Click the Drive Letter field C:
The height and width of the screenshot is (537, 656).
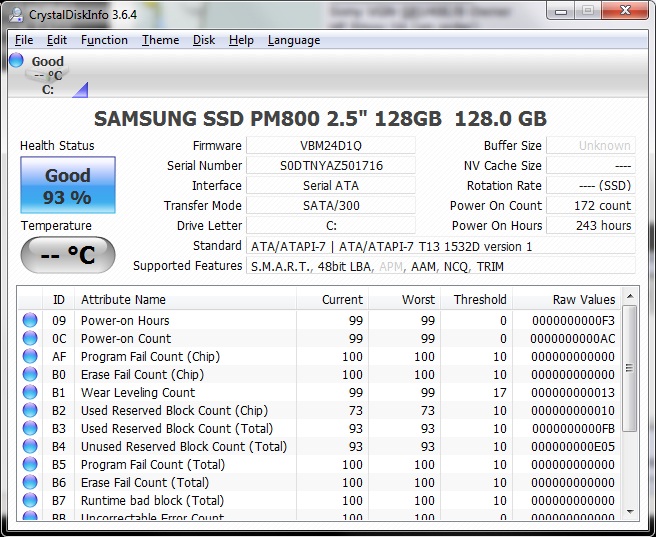331,226
